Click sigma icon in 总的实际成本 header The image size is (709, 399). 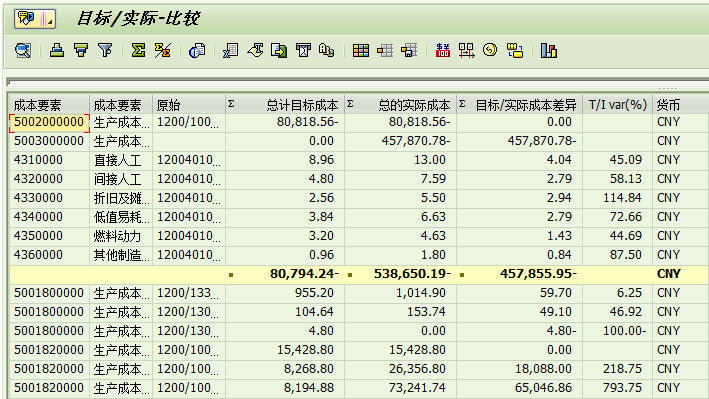(x=350, y=104)
